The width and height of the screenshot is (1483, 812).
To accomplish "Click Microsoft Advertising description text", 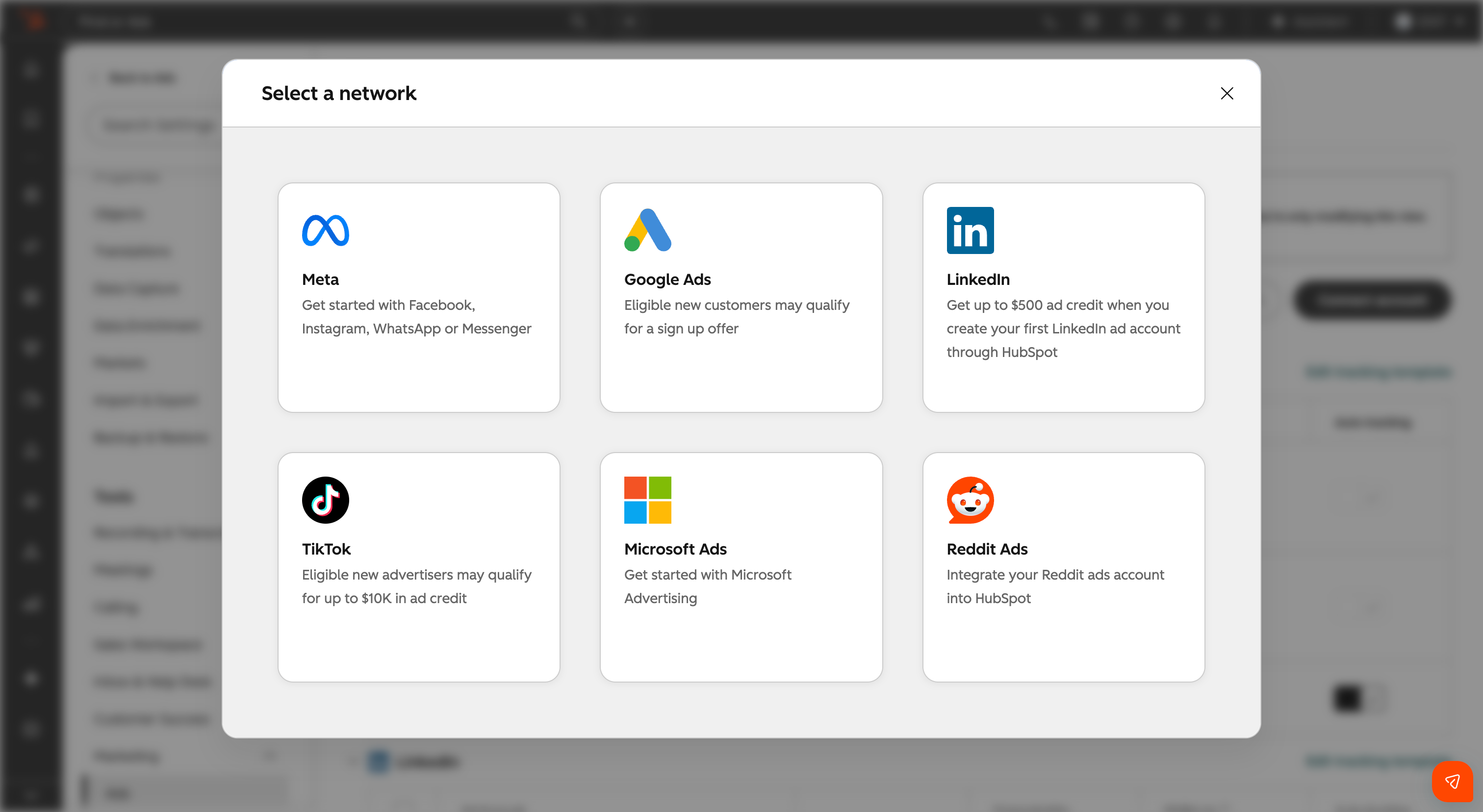I will click(x=708, y=586).
